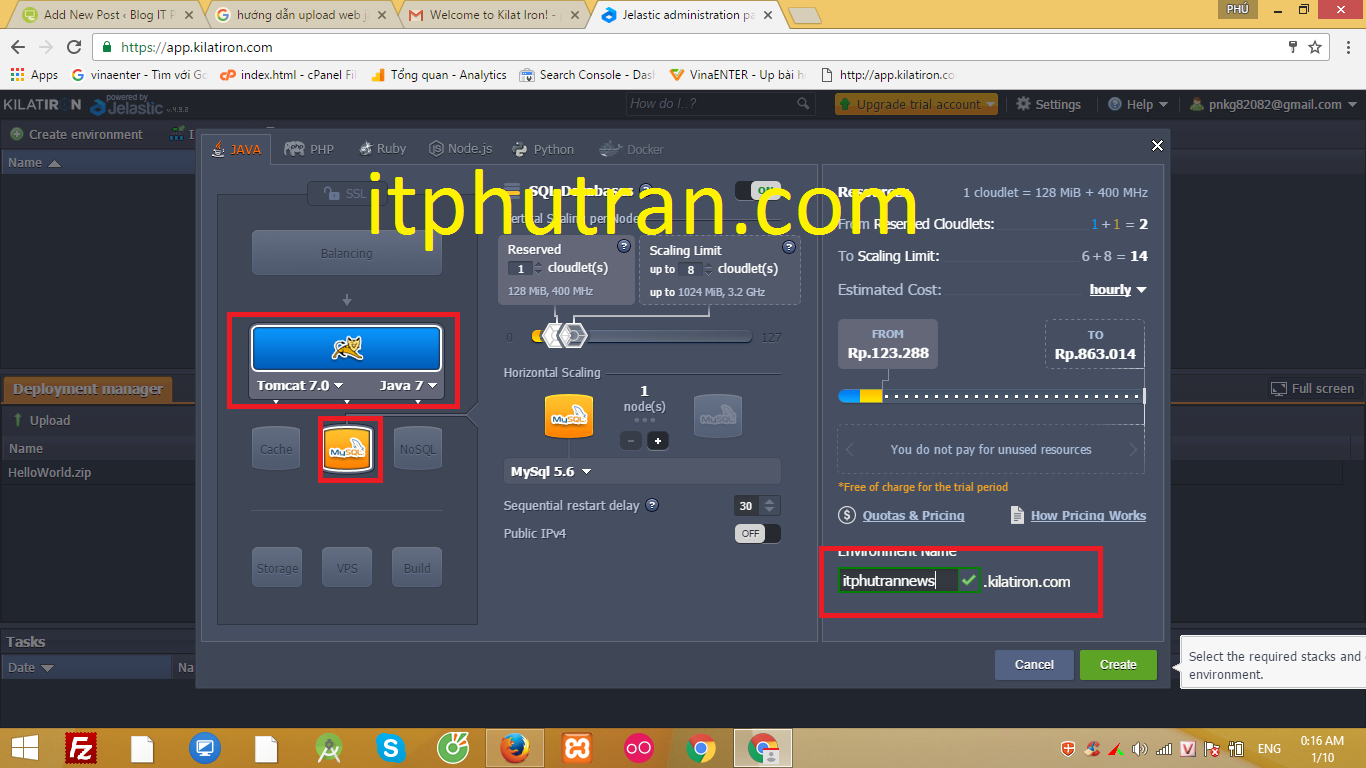Switch to the Python tab
The width and height of the screenshot is (1366, 768).
pos(543,149)
